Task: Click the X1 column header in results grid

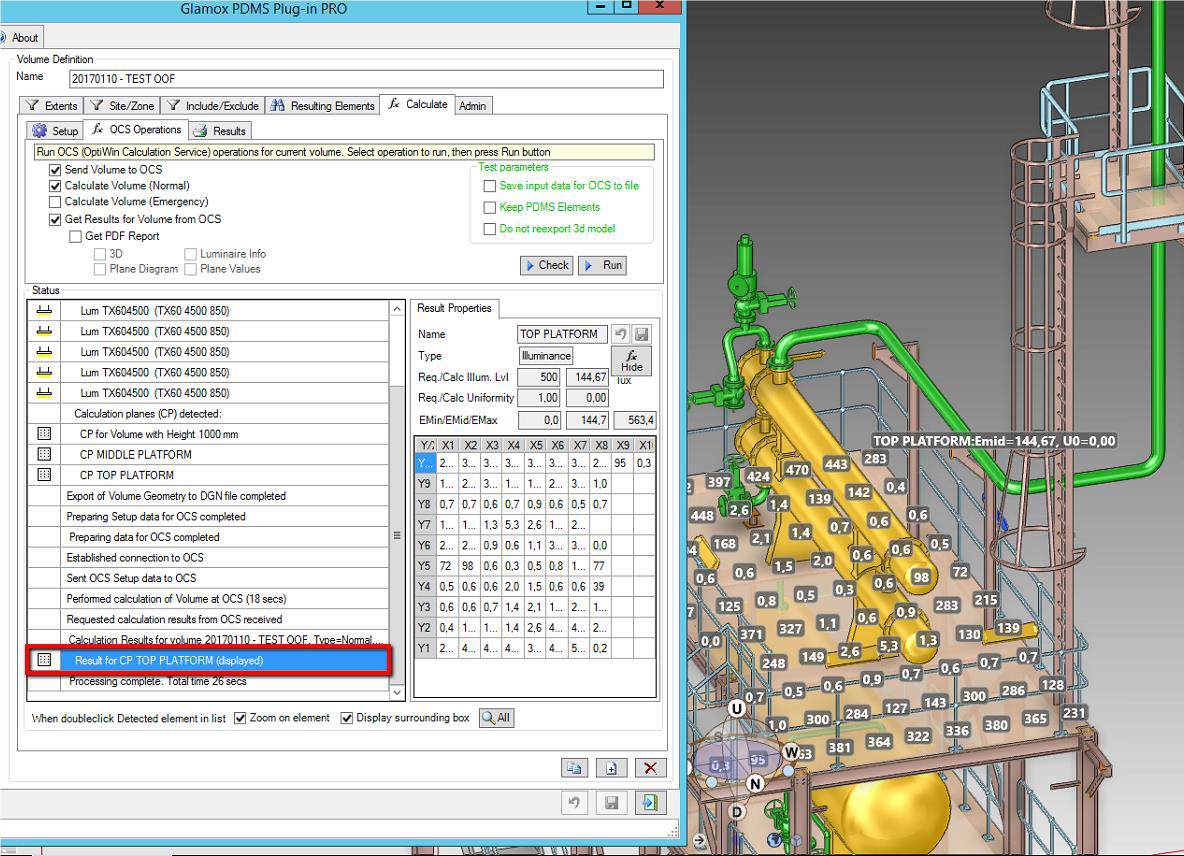Action: [x=448, y=445]
